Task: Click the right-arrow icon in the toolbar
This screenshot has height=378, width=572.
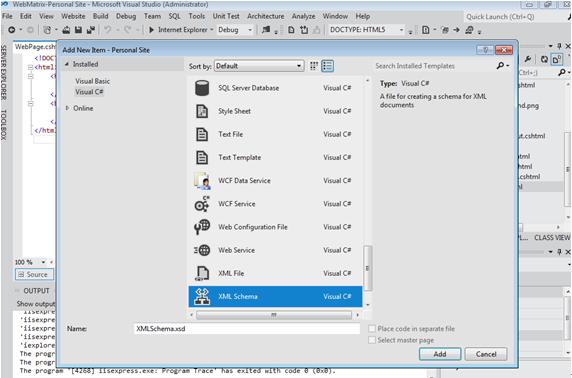Action: (456, 30)
